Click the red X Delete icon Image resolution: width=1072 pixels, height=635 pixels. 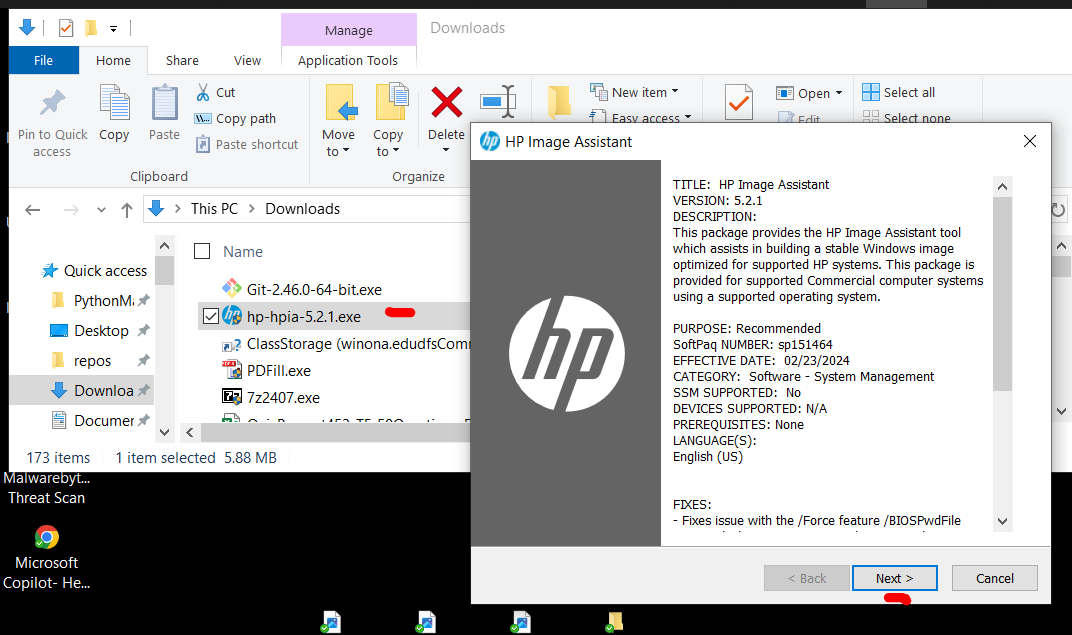446,103
